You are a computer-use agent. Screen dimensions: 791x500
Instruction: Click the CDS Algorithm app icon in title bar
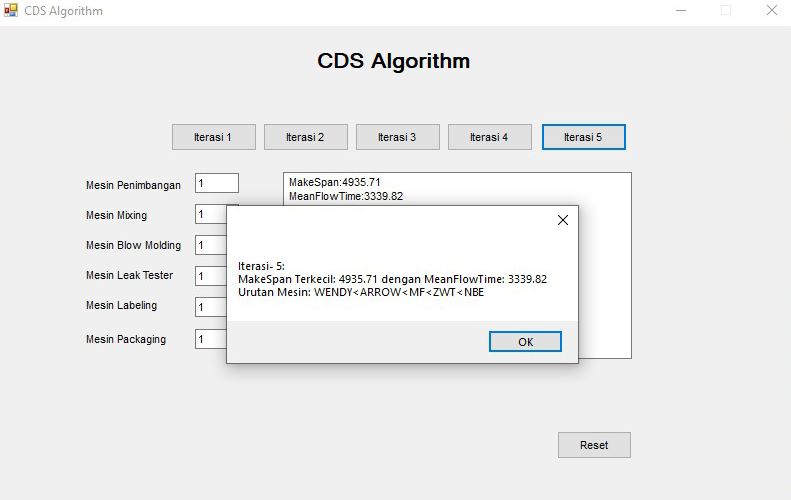tap(10, 10)
